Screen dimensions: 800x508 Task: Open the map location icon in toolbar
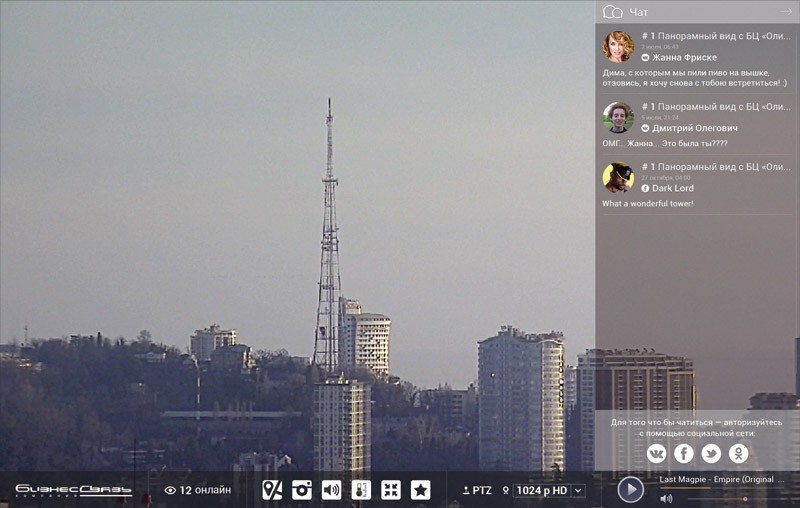coord(272,490)
